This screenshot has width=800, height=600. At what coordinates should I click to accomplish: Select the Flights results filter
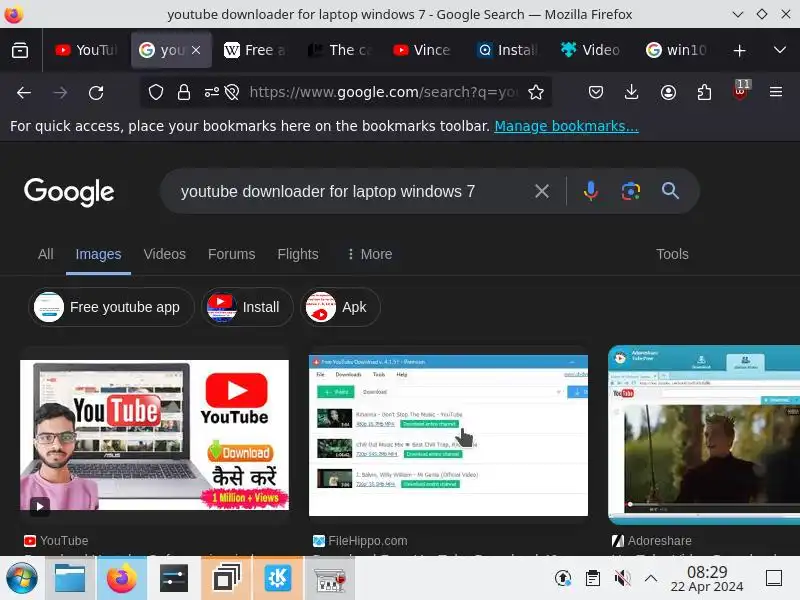[298, 254]
